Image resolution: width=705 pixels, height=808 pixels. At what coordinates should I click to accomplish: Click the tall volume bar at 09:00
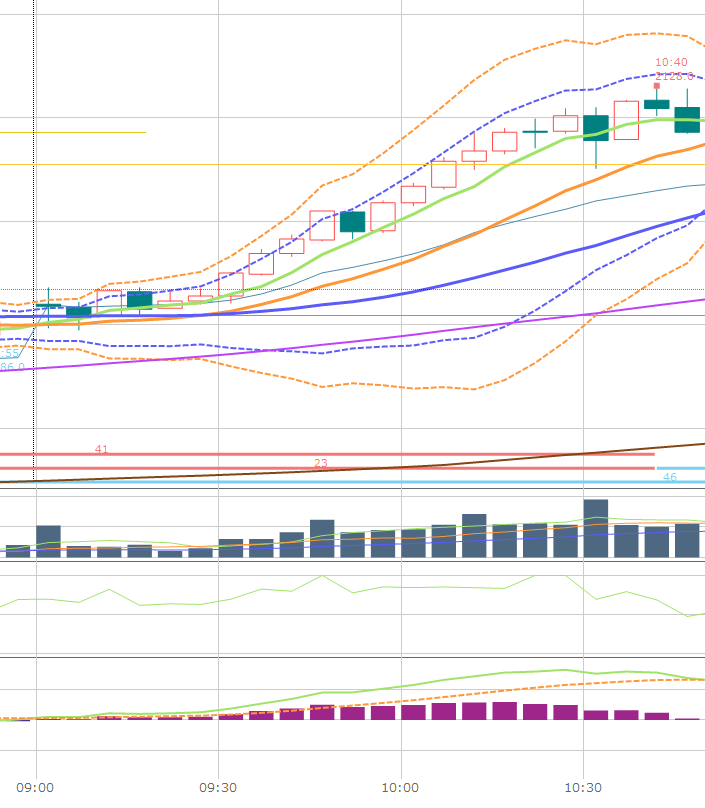click(x=48, y=540)
